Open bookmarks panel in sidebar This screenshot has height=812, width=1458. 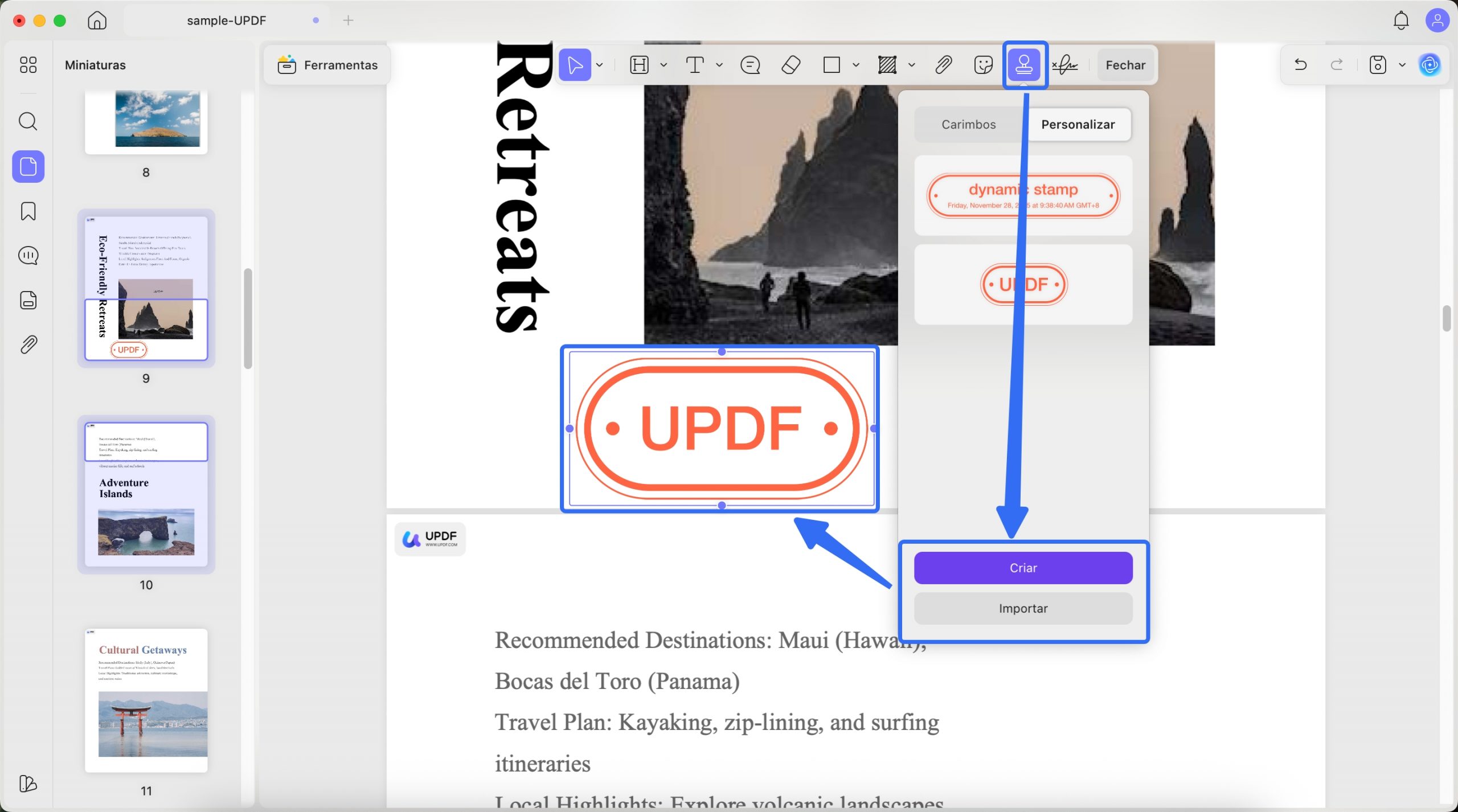(x=28, y=211)
